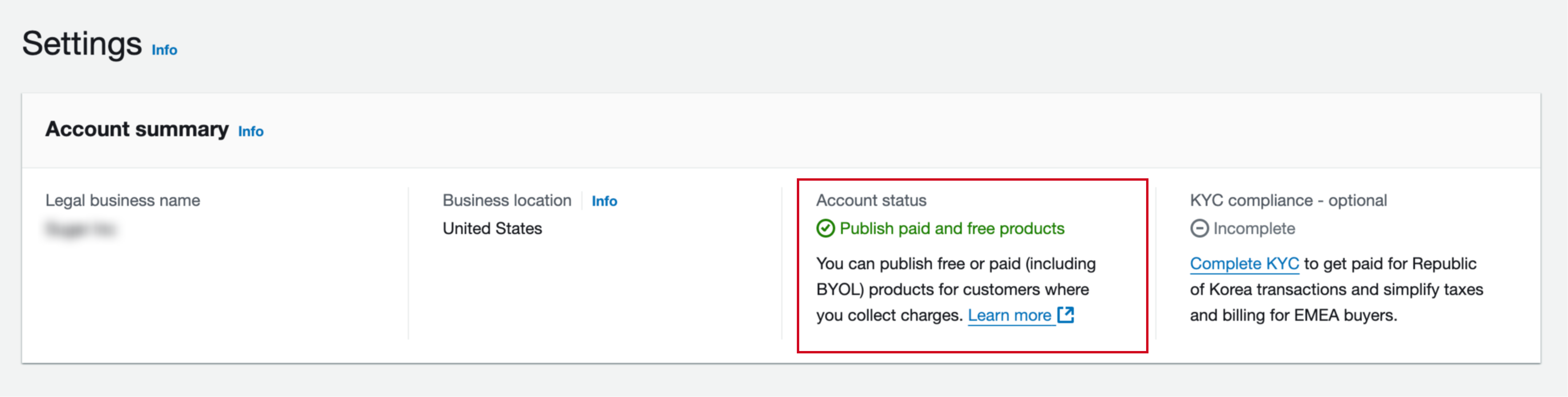The width and height of the screenshot is (1568, 397).
Task: Click the external link icon after Learn more
Action: tap(1066, 315)
